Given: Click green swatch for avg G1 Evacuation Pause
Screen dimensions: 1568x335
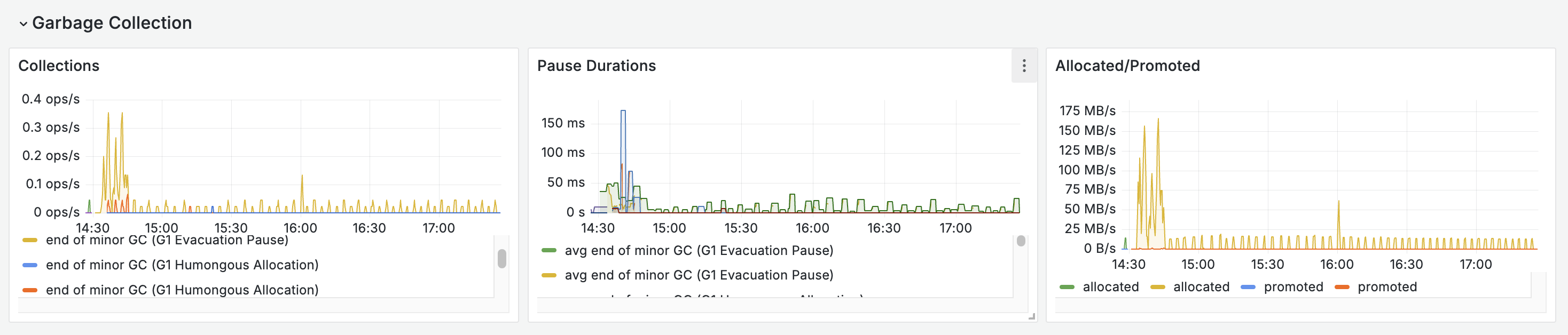Looking at the screenshot, I should 549,251.
